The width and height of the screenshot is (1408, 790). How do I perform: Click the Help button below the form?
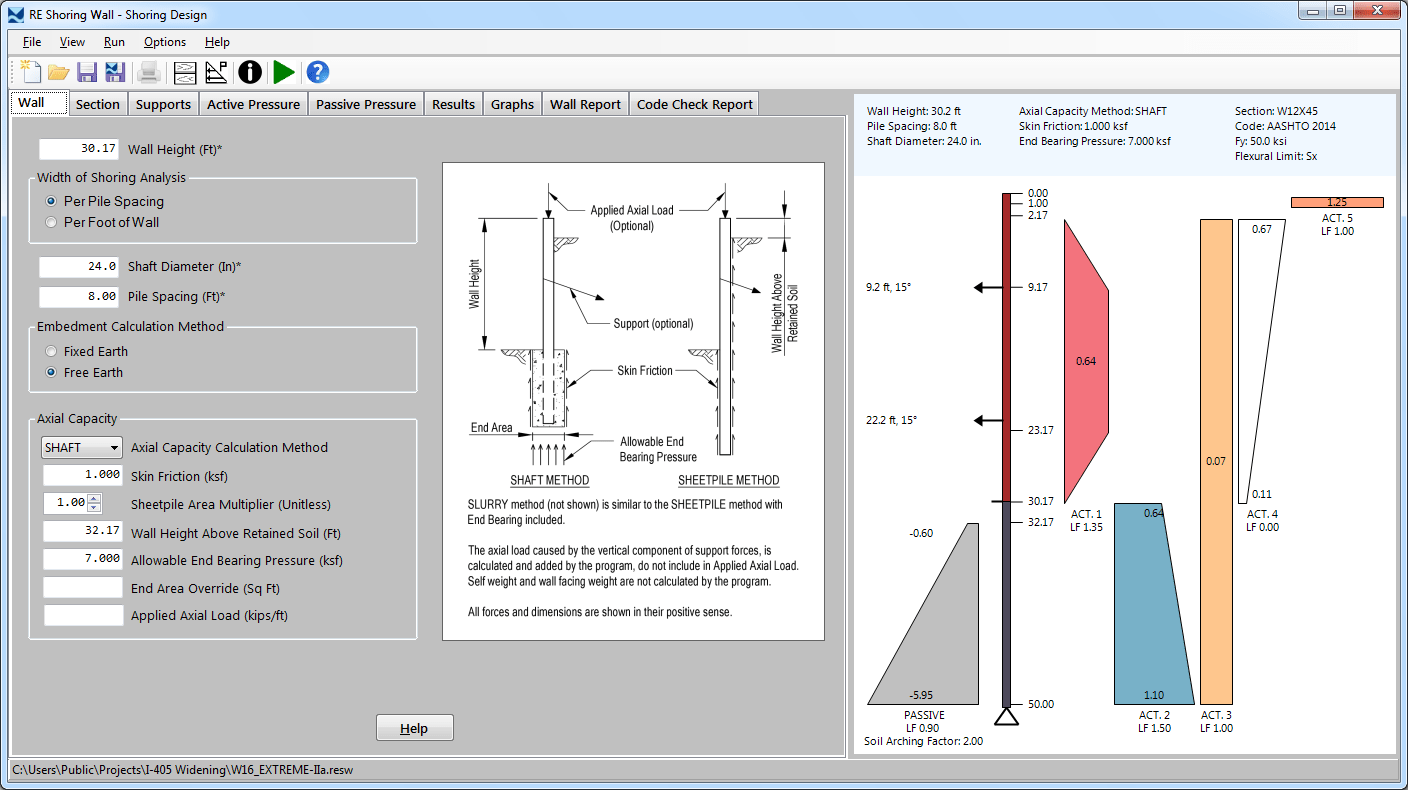click(414, 727)
